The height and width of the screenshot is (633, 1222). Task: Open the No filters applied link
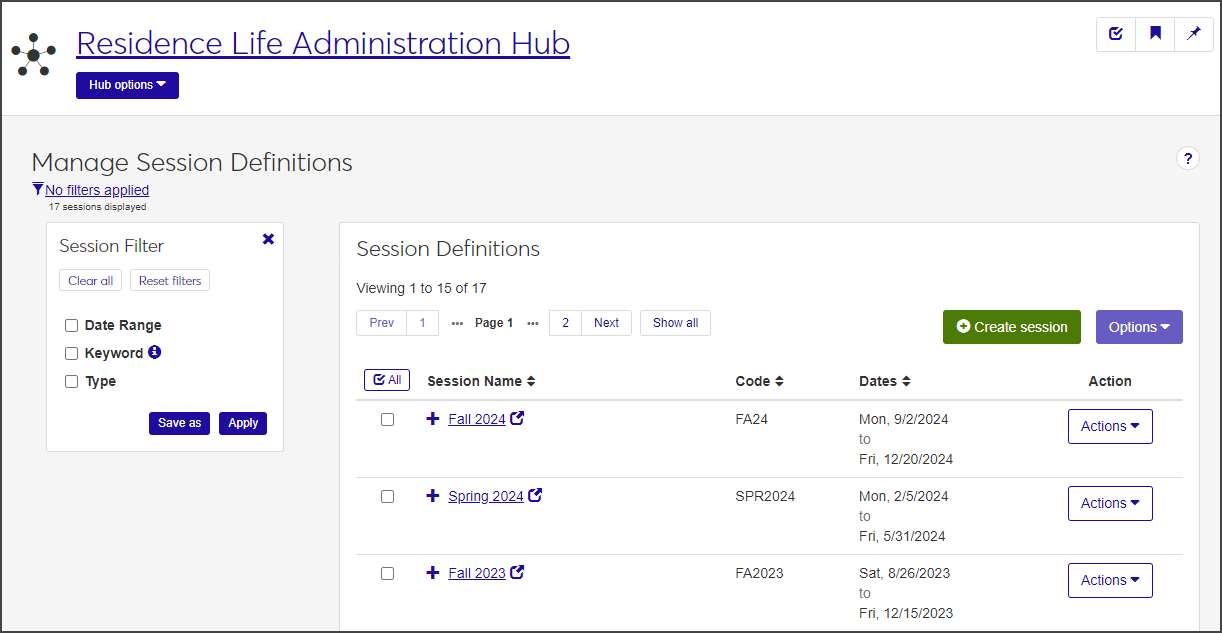pyautogui.click(x=97, y=190)
